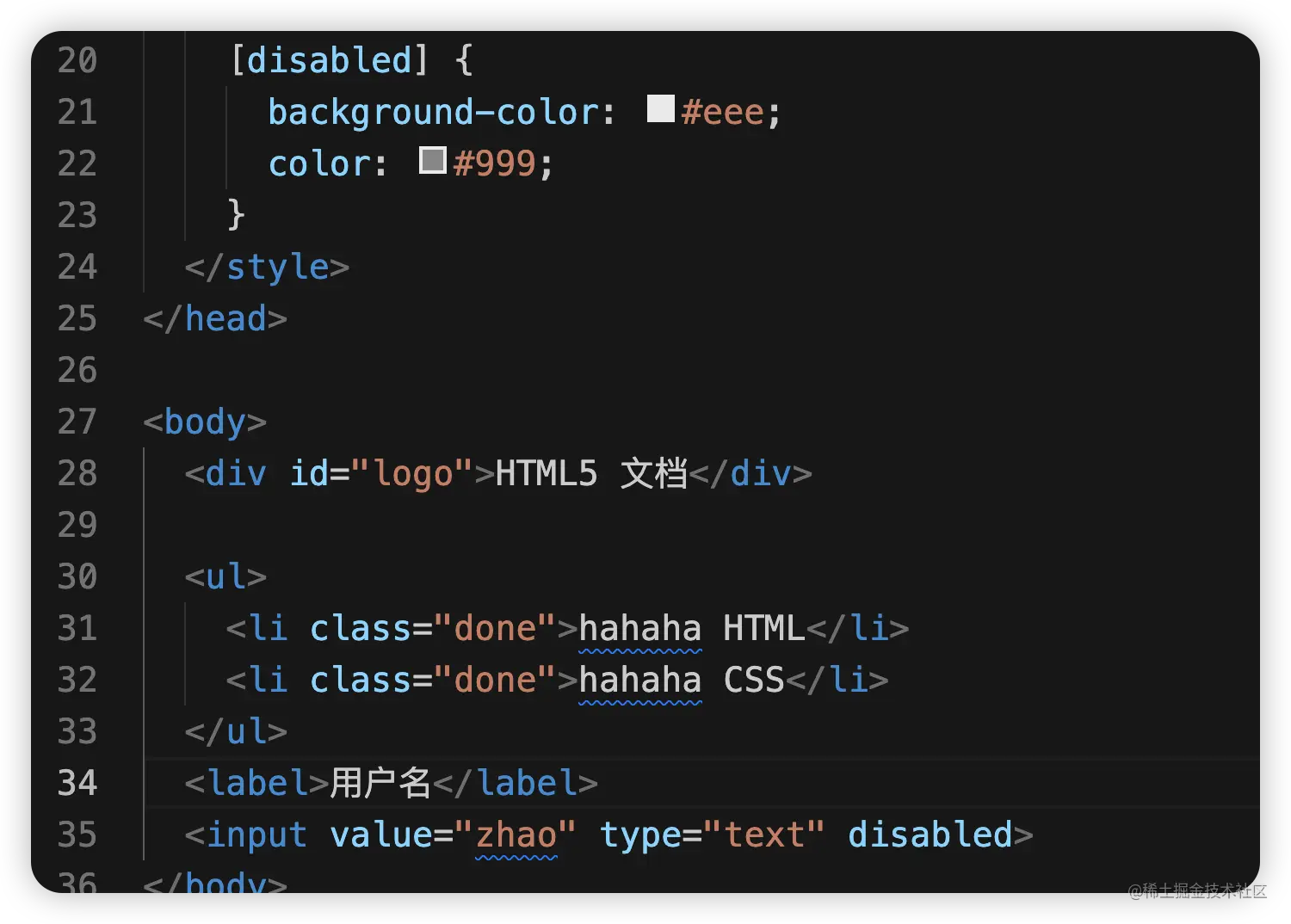
Task: Click the color property on line 22
Action: pyautogui.click(x=318, y=164)
